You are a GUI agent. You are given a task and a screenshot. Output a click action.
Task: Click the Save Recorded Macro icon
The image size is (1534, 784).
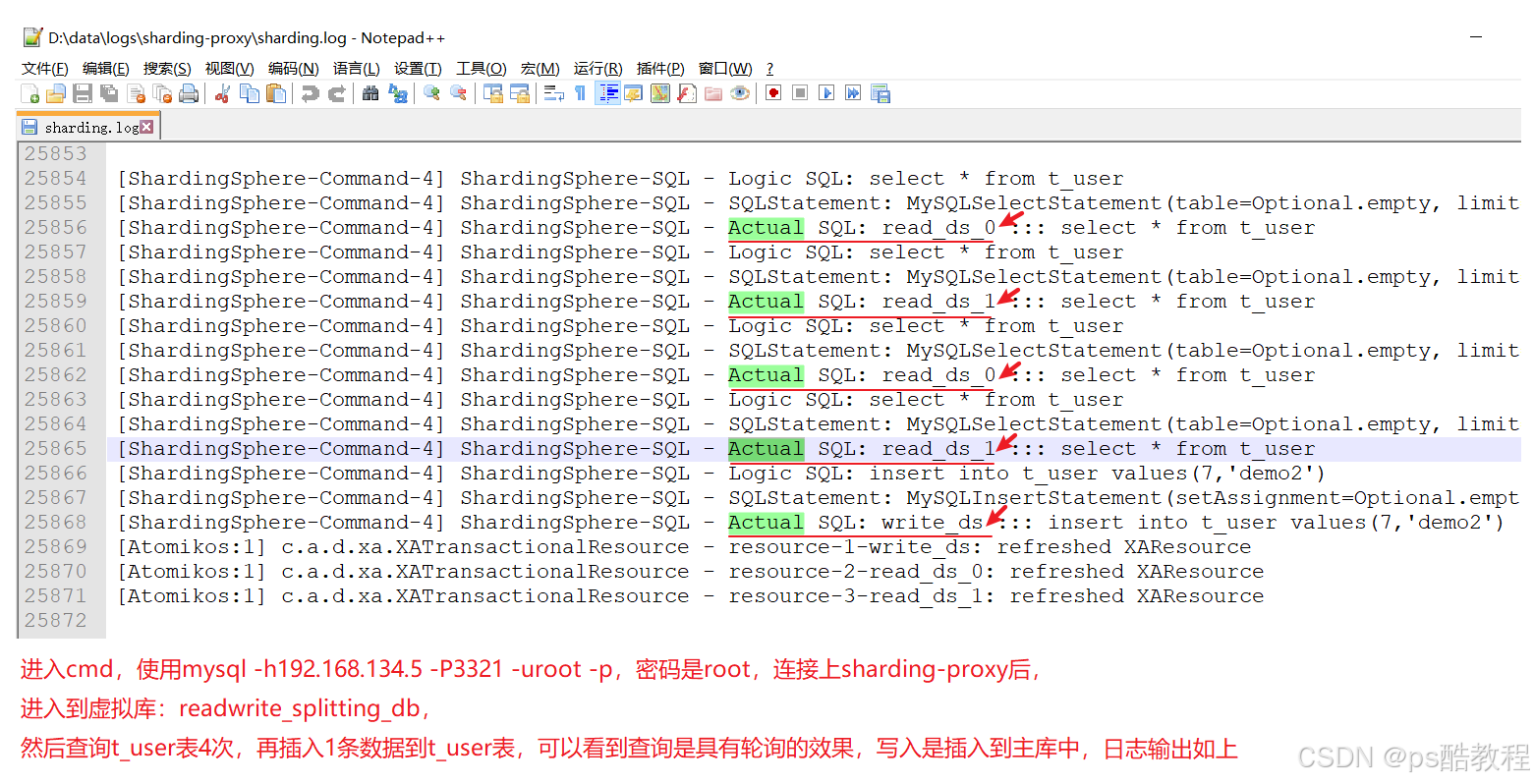(x=881, y=93)
